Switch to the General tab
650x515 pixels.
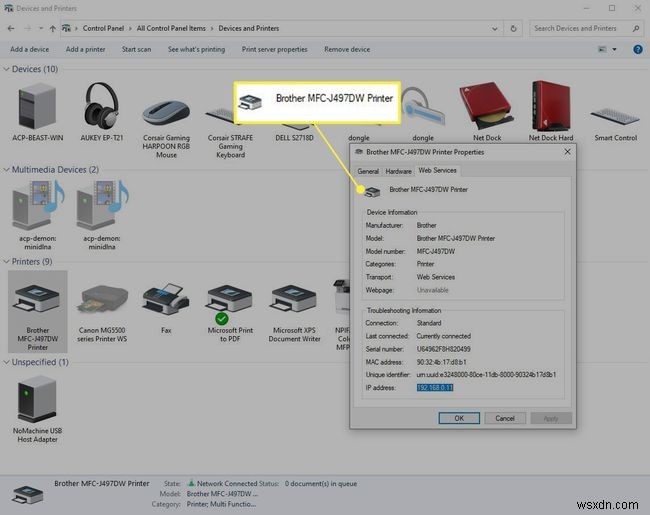click(x=368, y=171)
